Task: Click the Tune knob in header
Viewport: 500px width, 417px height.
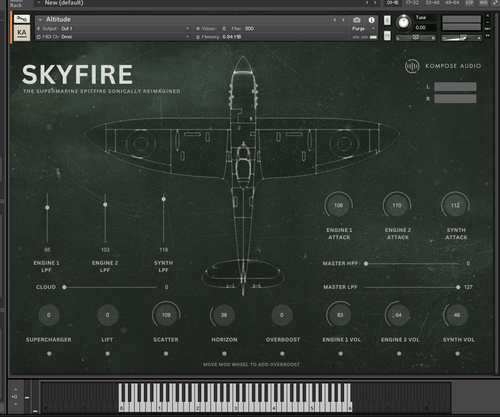Action: pyautogui.click(x=404, y=23)
